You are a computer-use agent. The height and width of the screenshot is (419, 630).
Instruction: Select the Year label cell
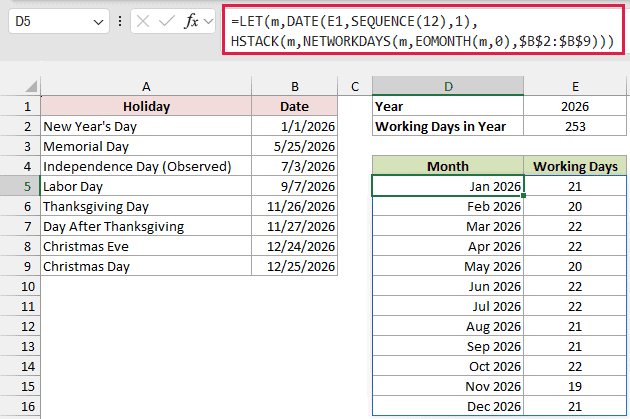tap(448, 106)
